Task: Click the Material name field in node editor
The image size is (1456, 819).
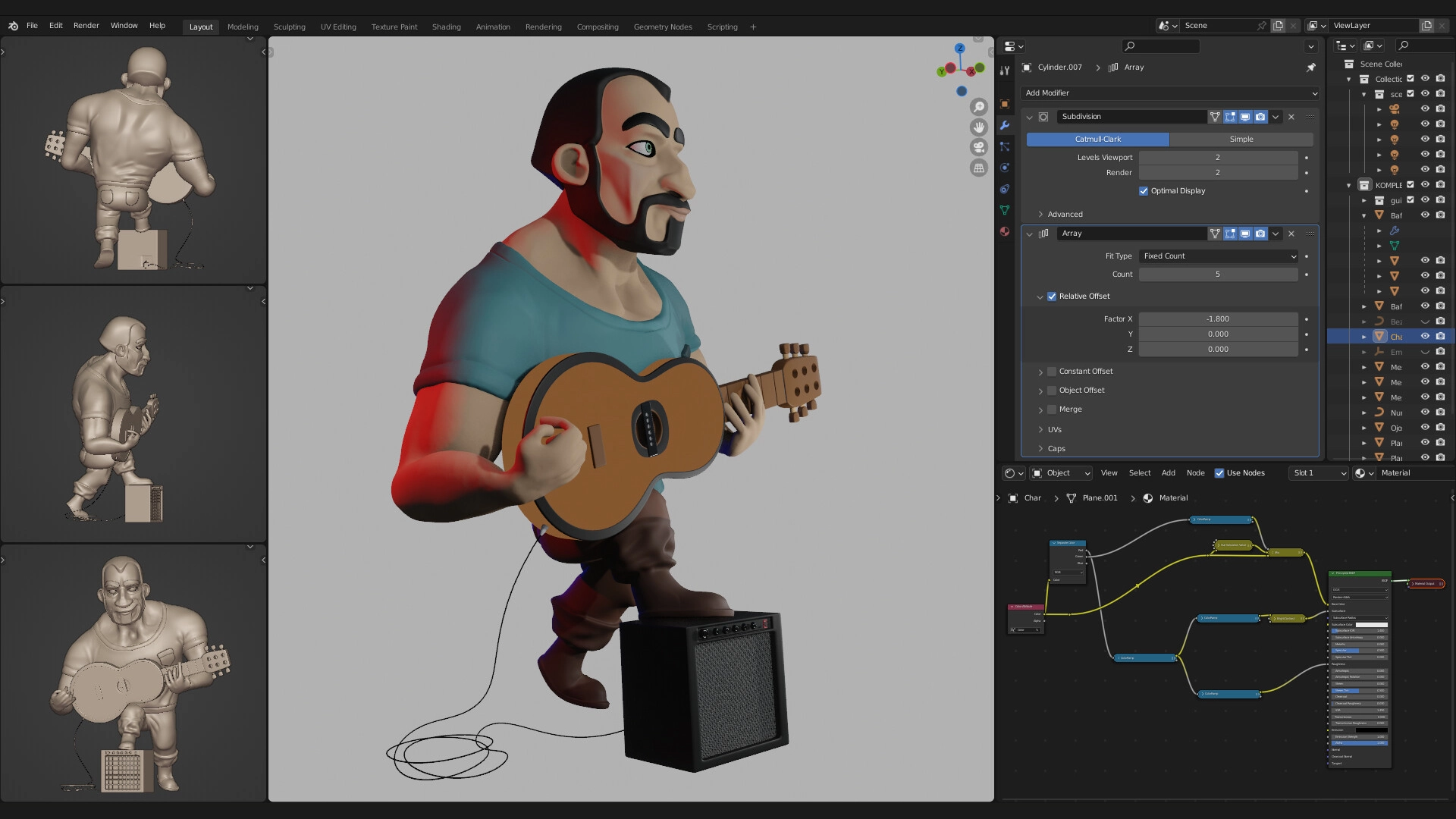Action: click(x=1414, y=473)
